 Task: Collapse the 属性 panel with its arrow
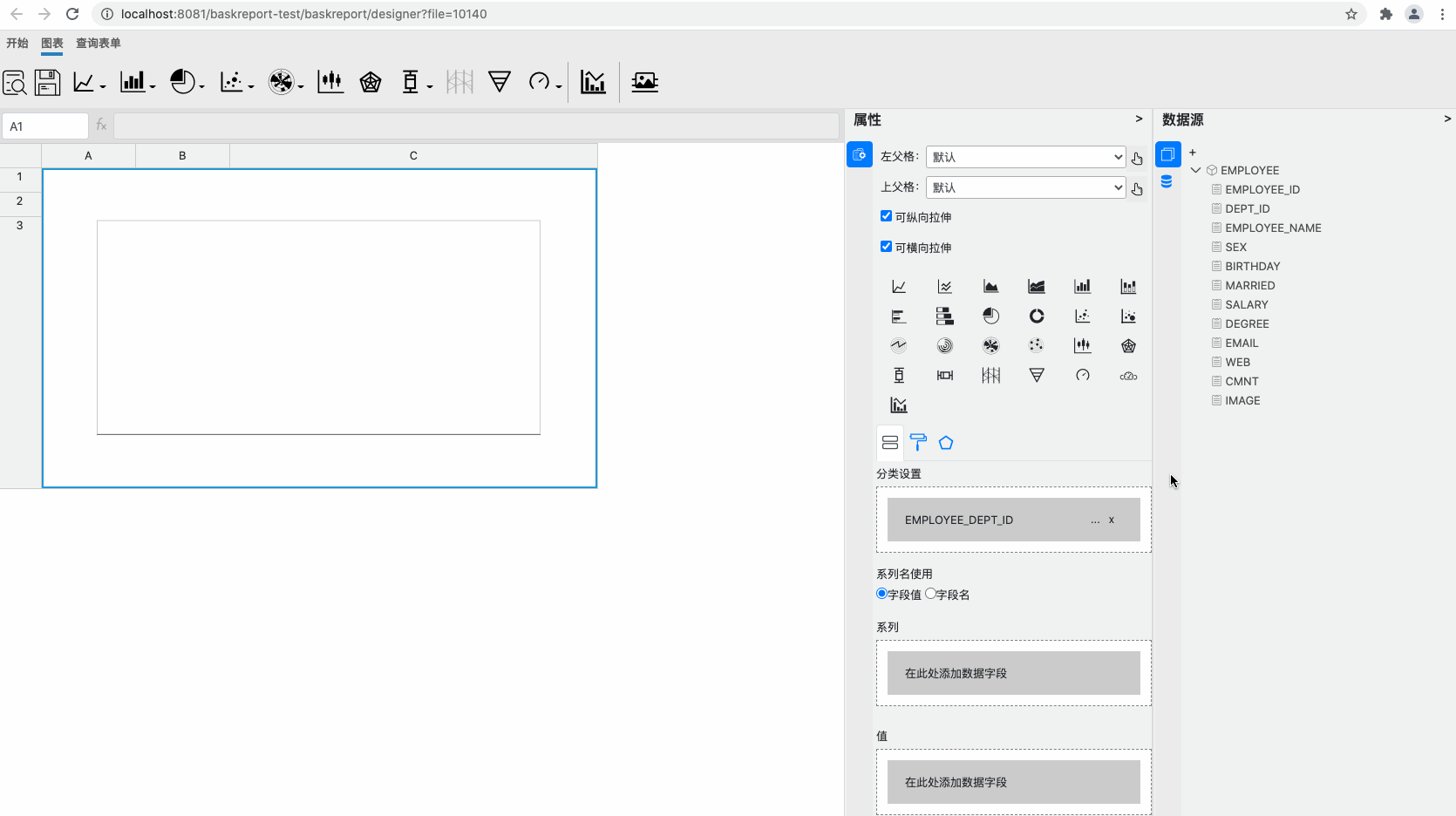click(1139, 119)
